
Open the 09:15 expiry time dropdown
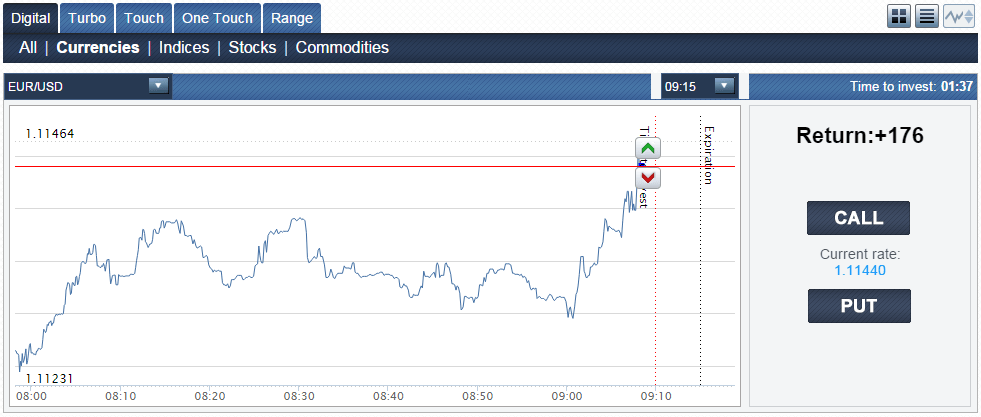[724, 86]
